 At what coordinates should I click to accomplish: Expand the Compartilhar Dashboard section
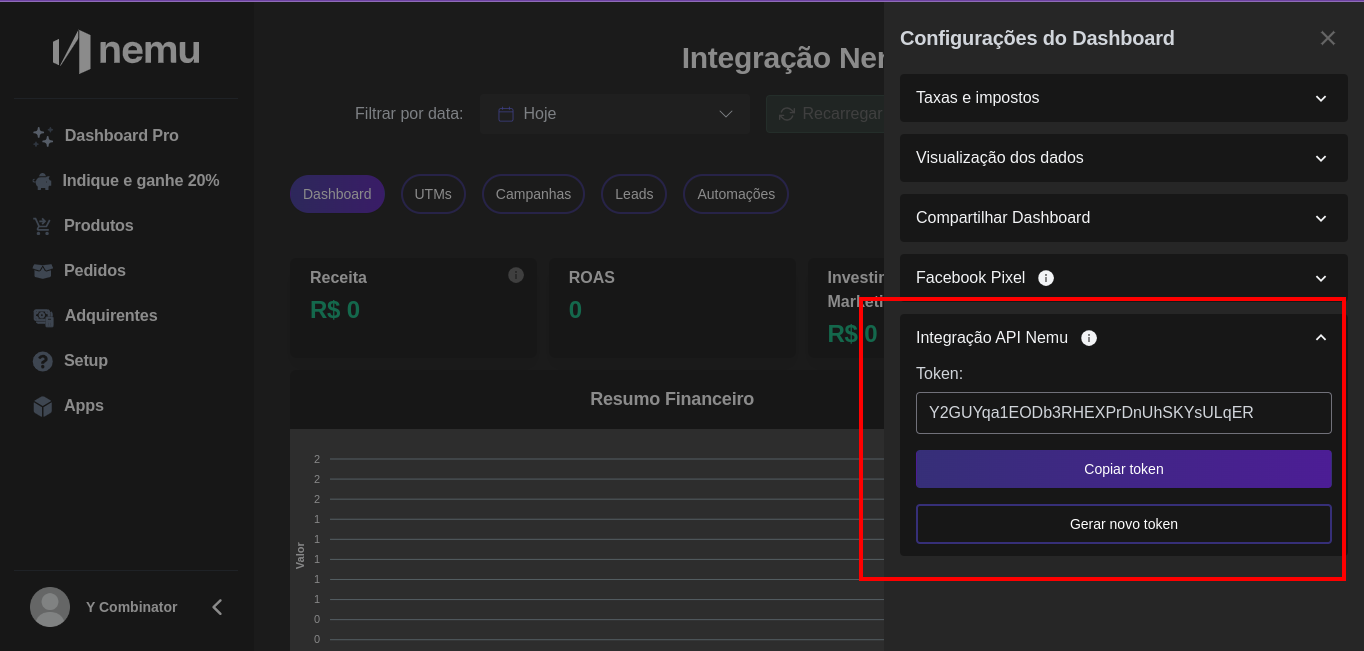(x=1124, y=218)
